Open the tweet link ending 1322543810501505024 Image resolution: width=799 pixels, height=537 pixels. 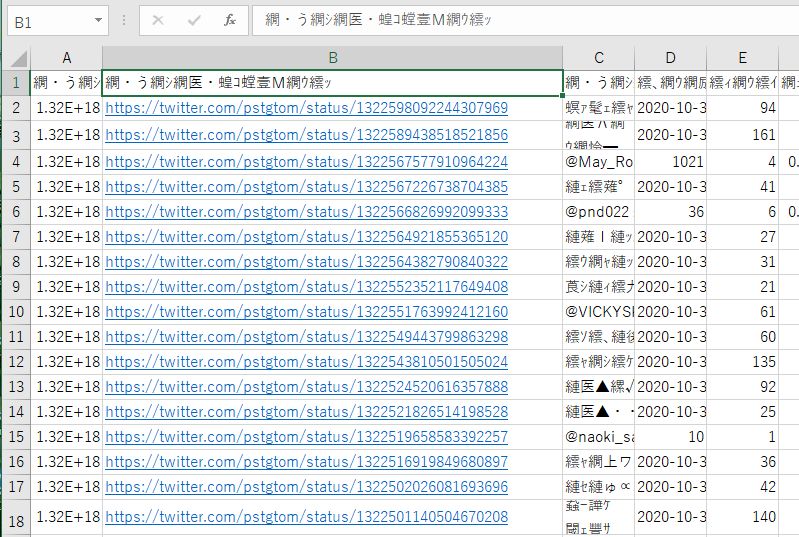click(307, 362)
